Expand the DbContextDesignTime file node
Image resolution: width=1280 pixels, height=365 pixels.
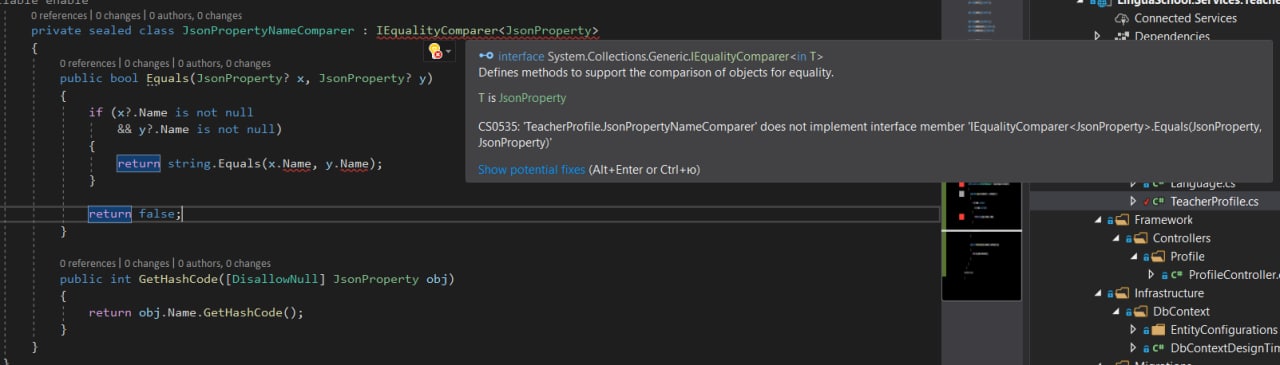(1133, 348)
